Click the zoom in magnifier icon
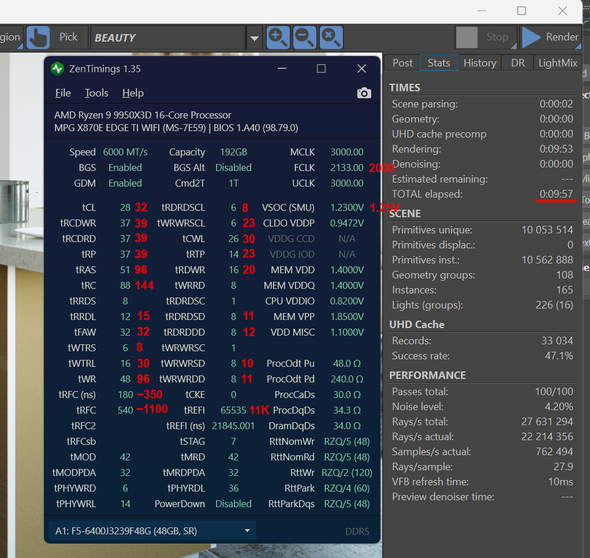Screen dimensions: 590x558 coord(278,37)
